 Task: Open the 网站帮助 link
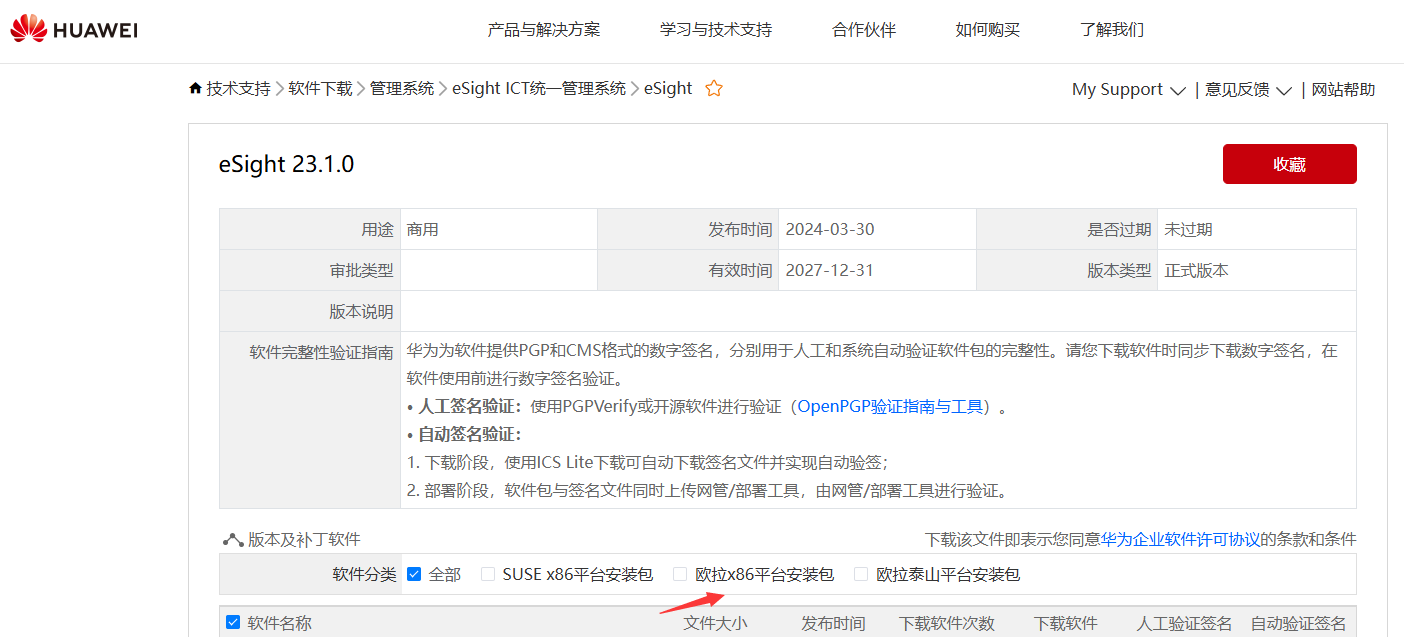[1343, 89]
